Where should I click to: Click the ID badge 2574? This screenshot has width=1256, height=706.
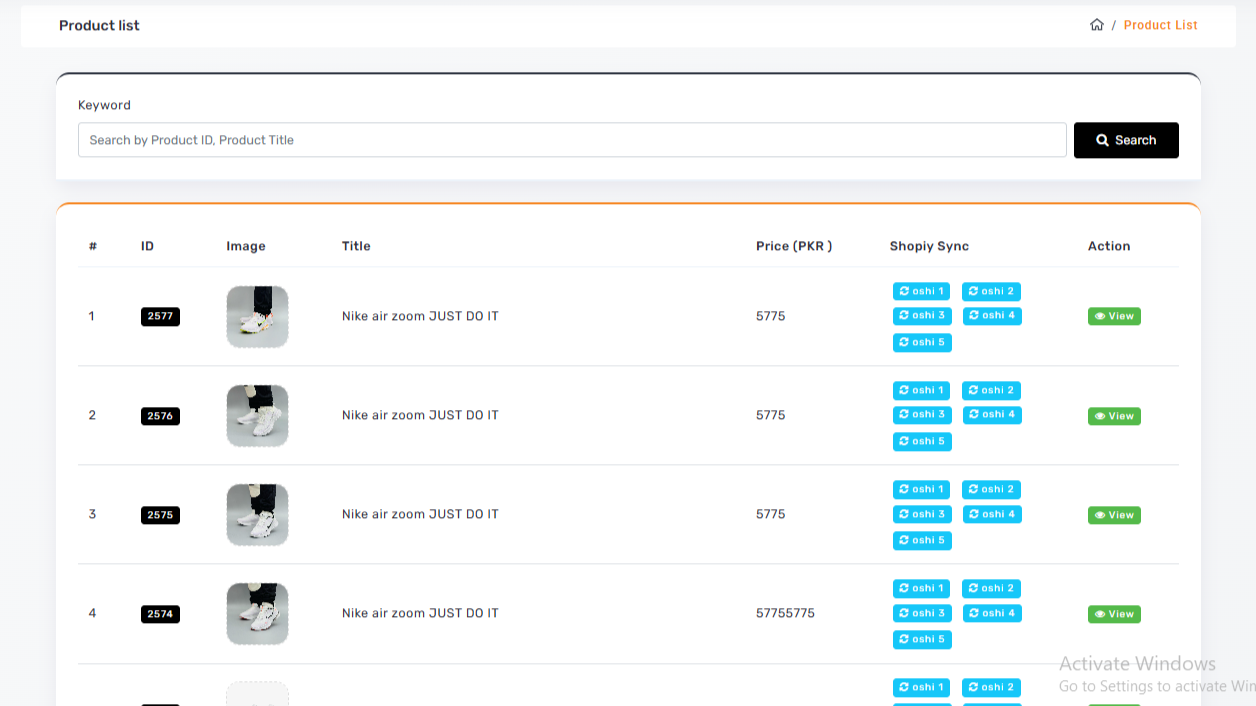tap(160, 614)
